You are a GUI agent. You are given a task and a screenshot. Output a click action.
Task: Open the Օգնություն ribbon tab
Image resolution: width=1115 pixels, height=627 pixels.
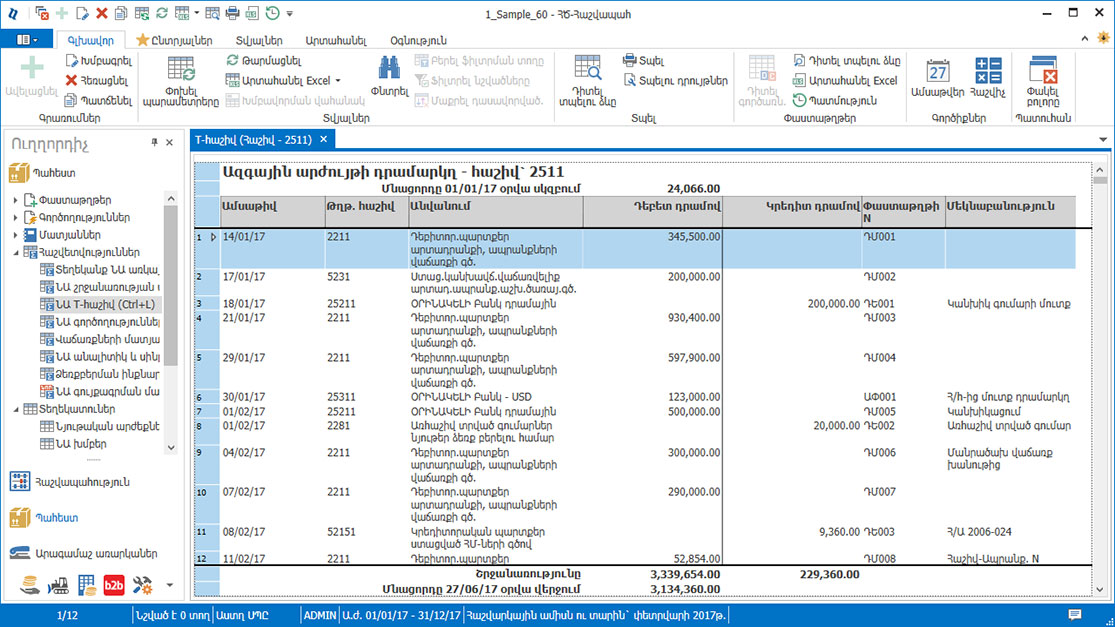pos(417,40)
